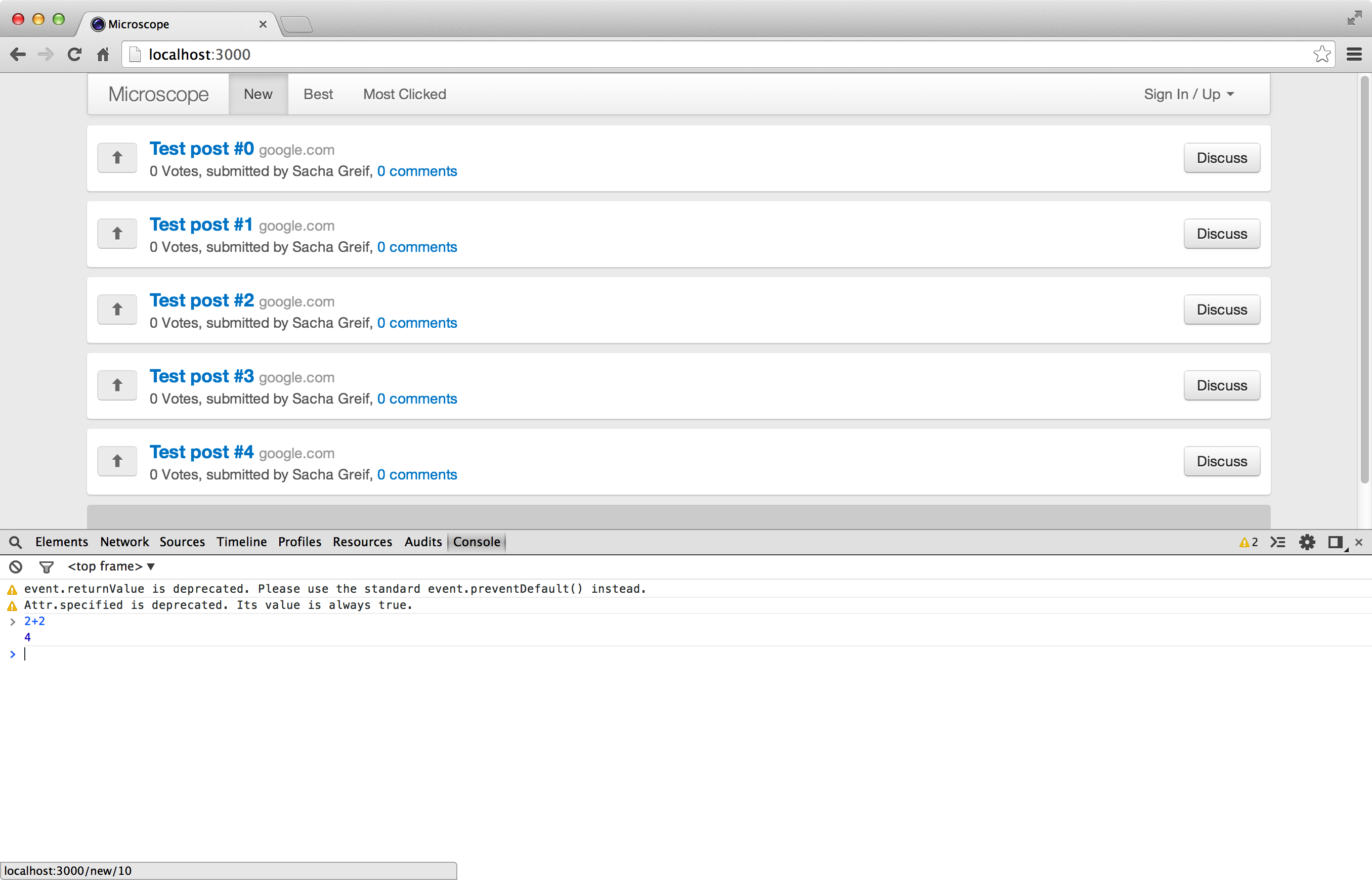The width and height of the screenshot is (1372, 880).
Task: Open the Test post #4 title link
Action: coord(201,452)
